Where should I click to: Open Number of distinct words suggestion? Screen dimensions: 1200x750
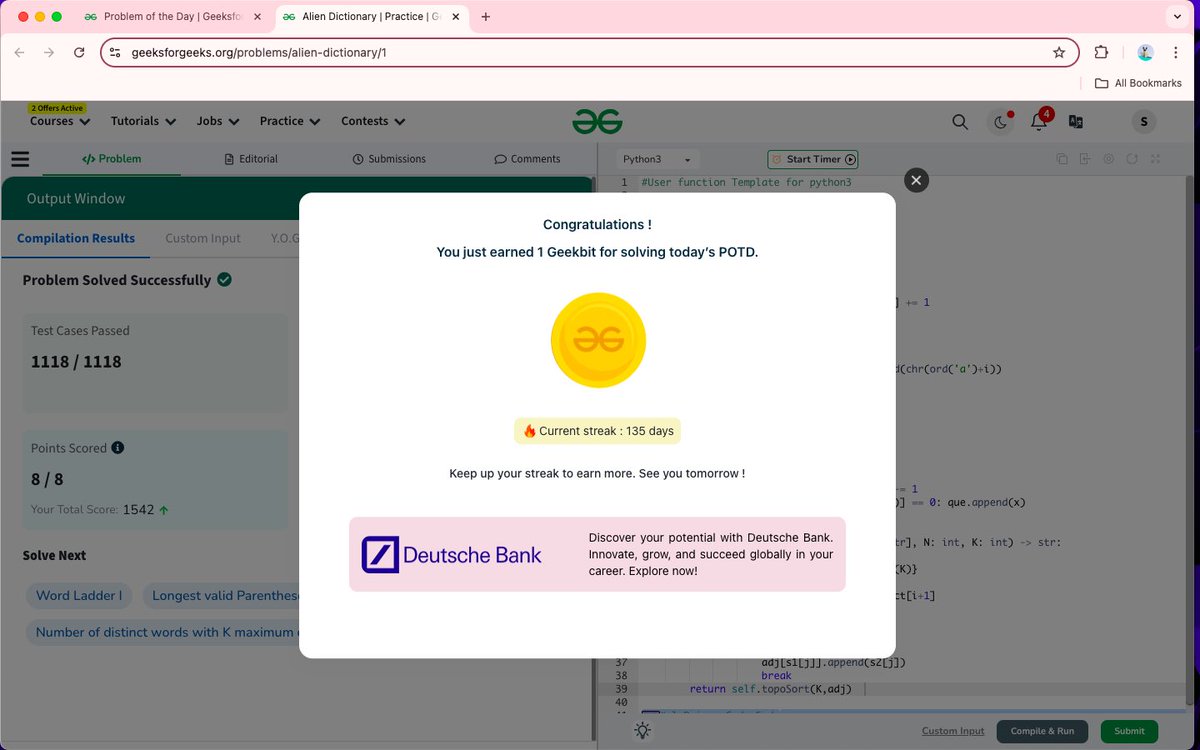[x=162, y=632]
